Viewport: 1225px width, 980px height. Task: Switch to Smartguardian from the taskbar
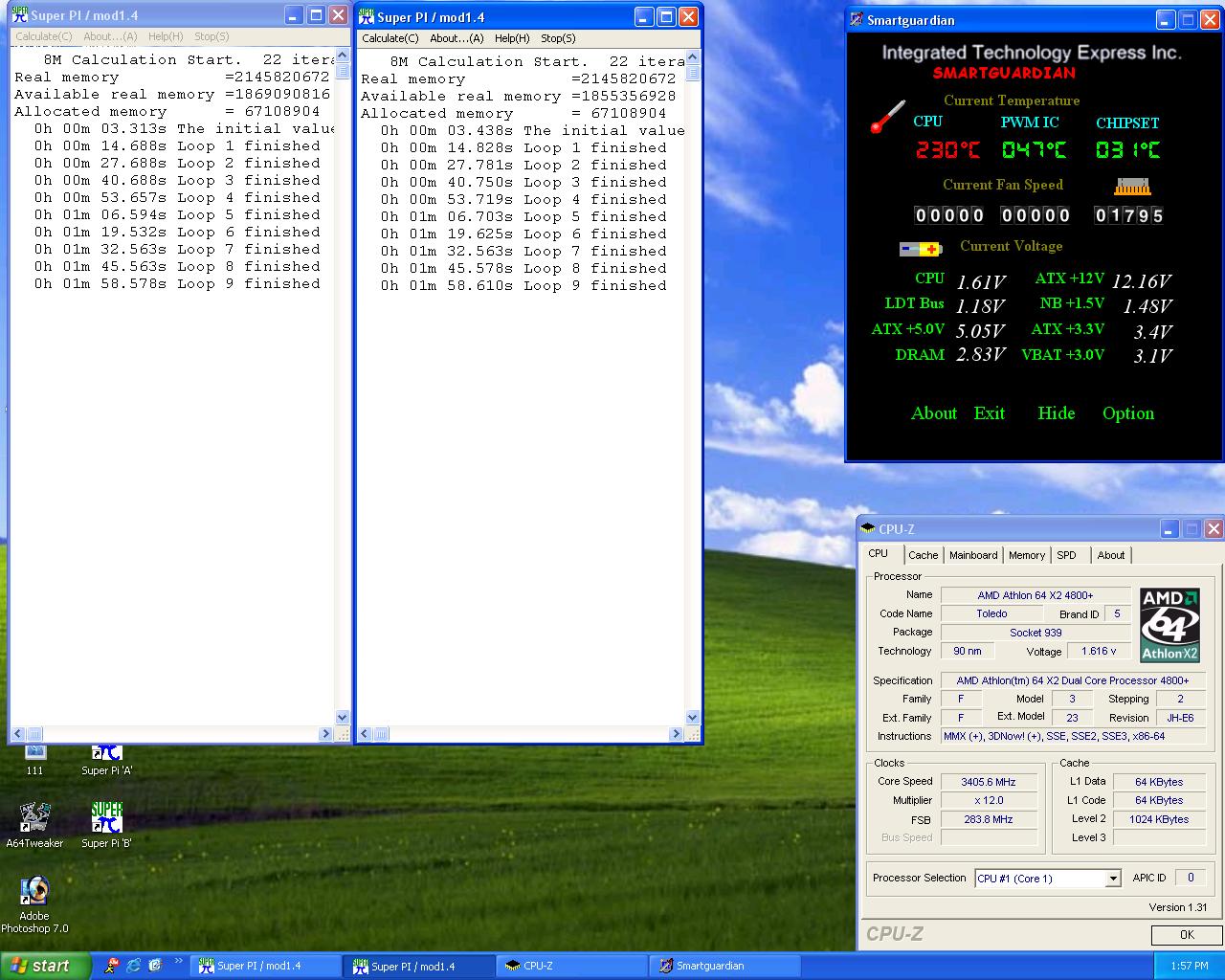724,966
